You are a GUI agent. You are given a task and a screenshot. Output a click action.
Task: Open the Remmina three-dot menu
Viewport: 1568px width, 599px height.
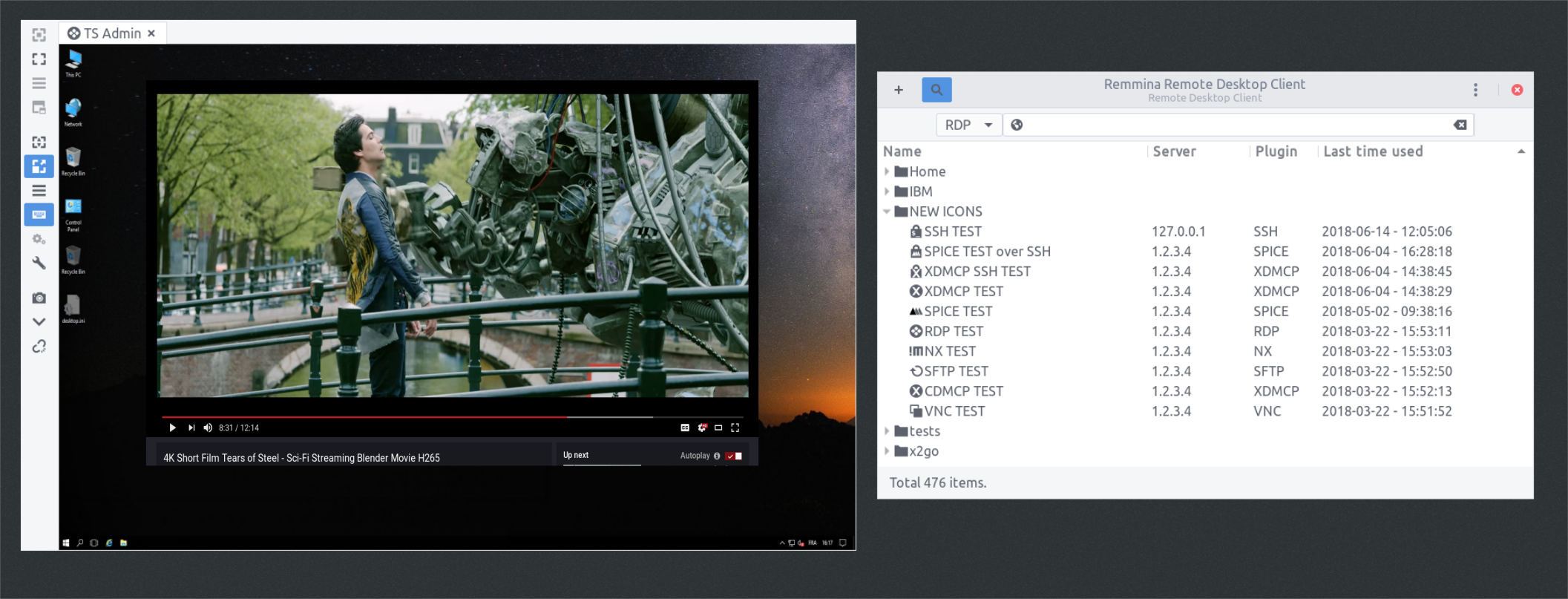click(x=1475, y=90)
